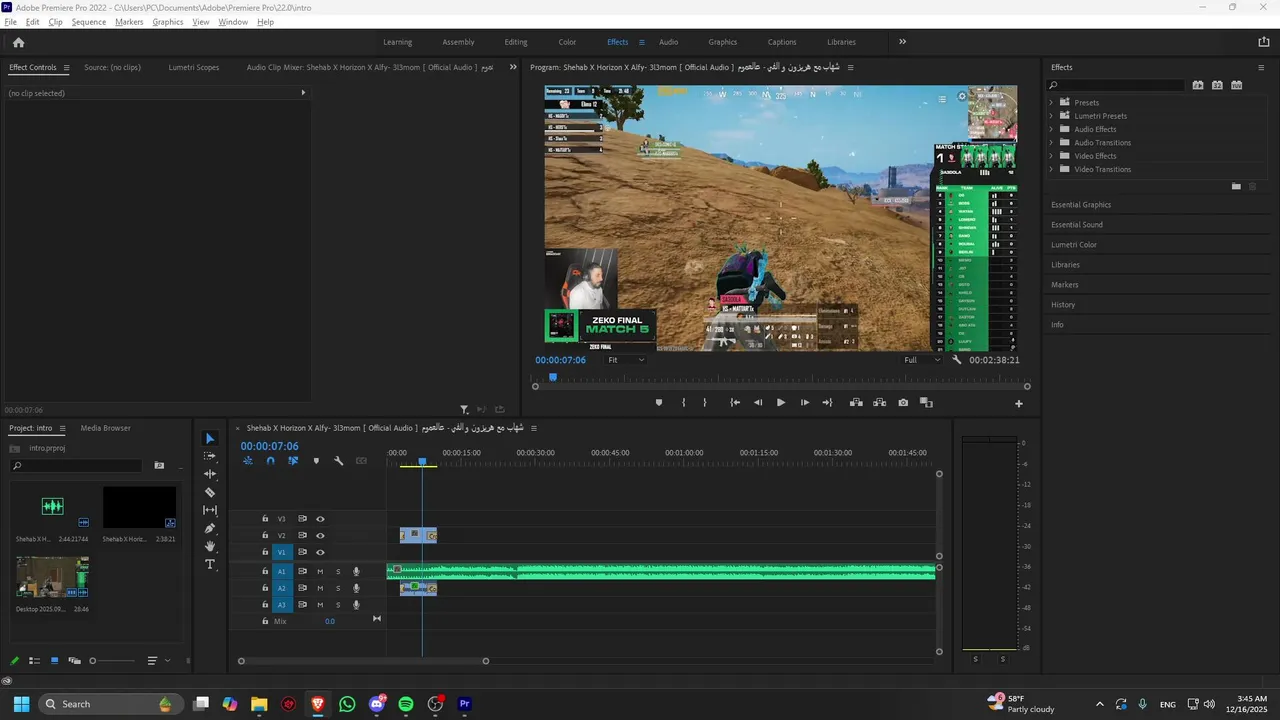Open the Button Editor plus icon
This screenshot has width=1280, height=720.
click(x=1019, y=404)
